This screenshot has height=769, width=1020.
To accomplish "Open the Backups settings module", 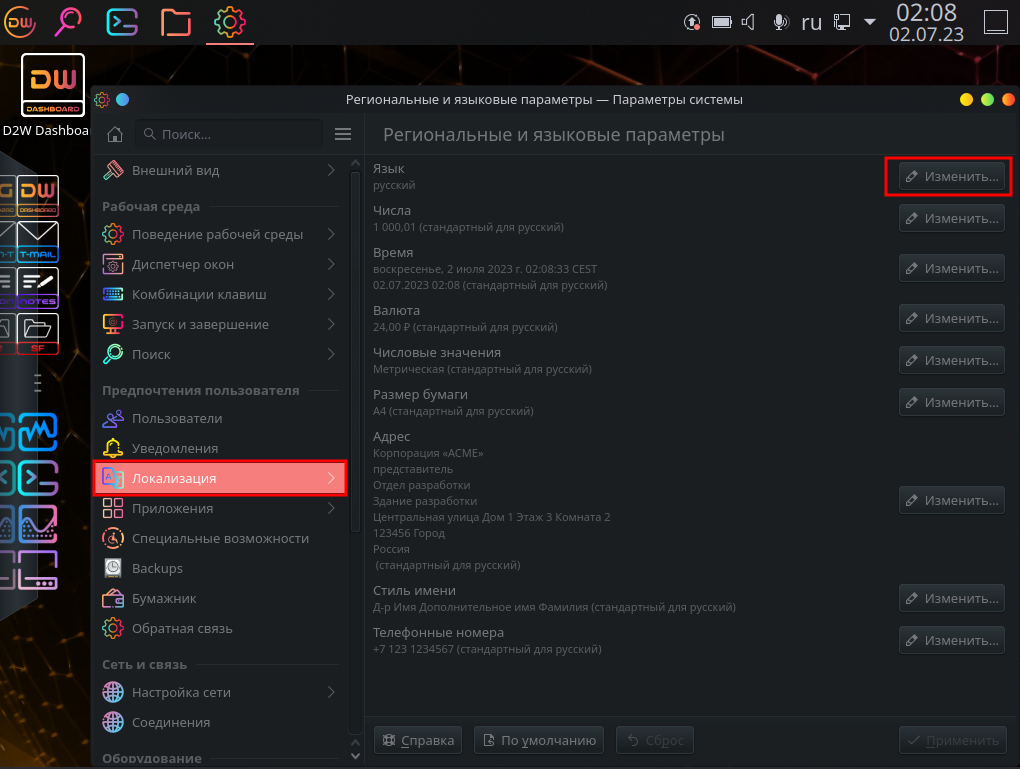I will (157, 568).
